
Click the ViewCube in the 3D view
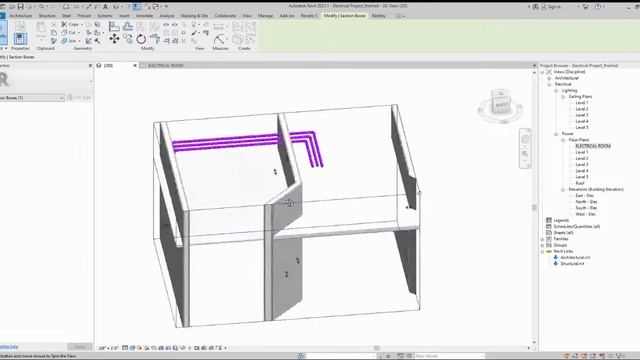(x=500, y=102)
